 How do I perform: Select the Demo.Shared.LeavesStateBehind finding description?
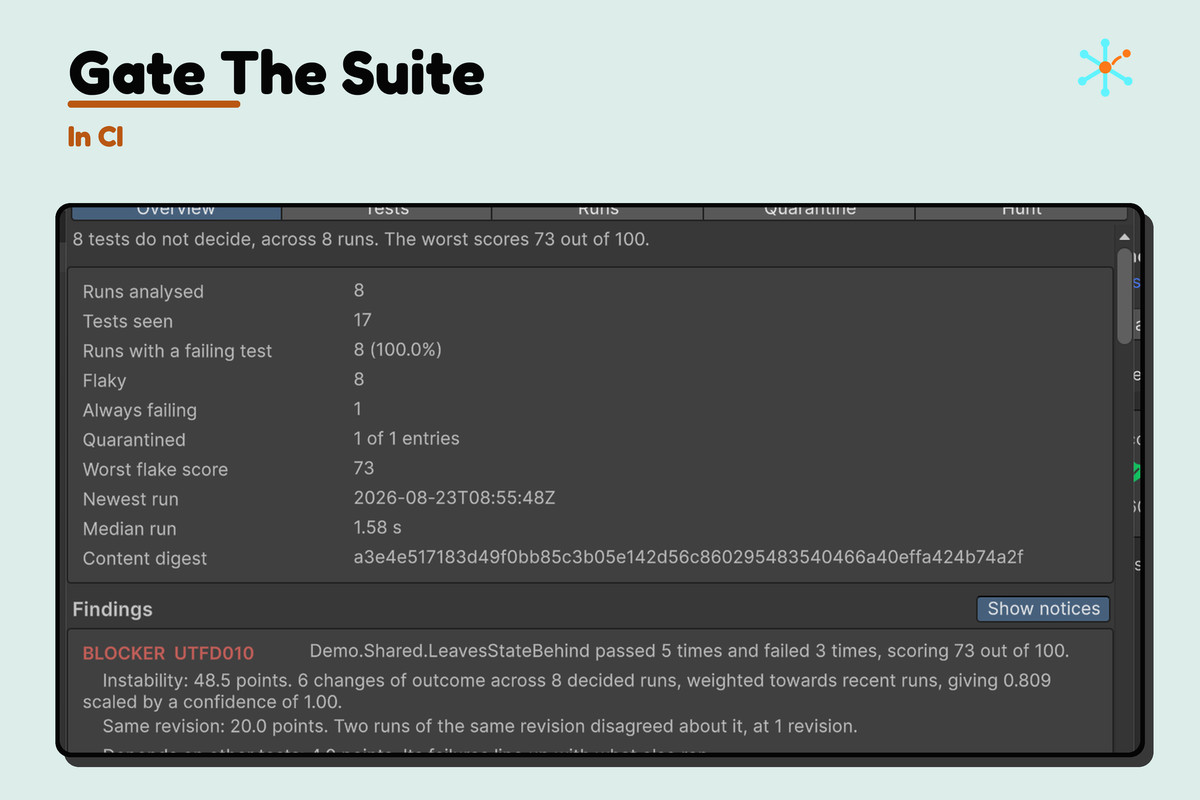[689, 651]
